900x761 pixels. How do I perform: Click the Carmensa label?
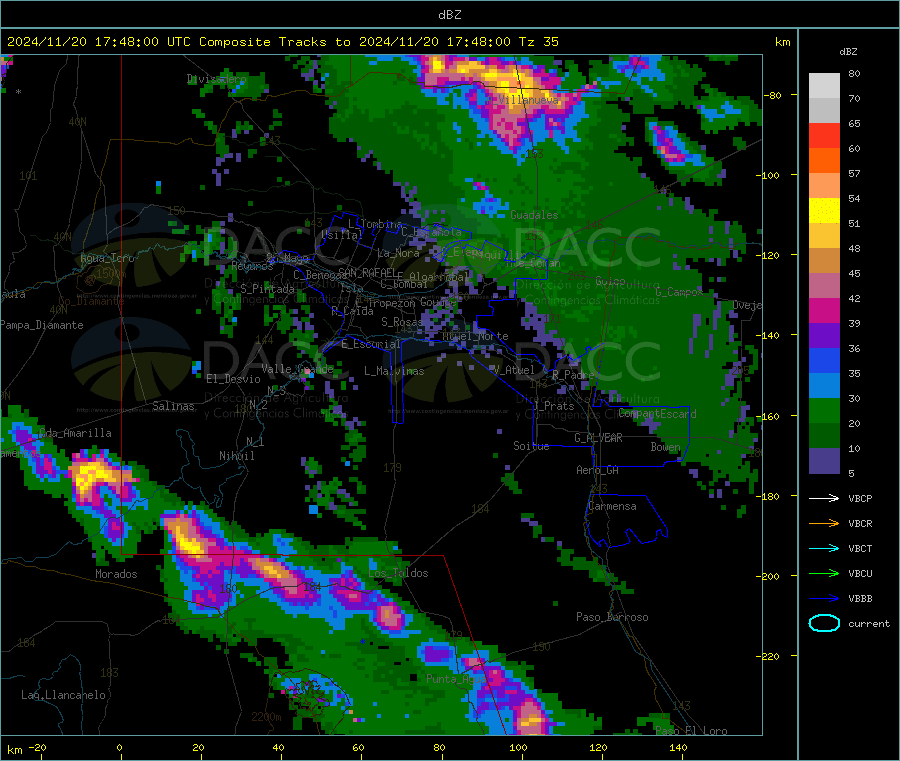612,506
